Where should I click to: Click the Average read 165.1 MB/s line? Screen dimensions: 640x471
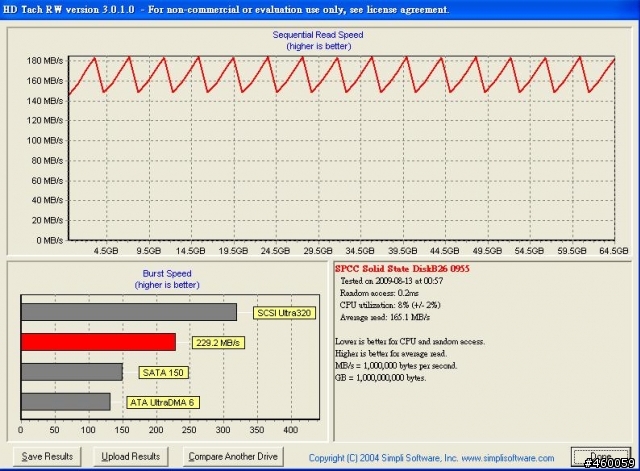tap(385, 317)
